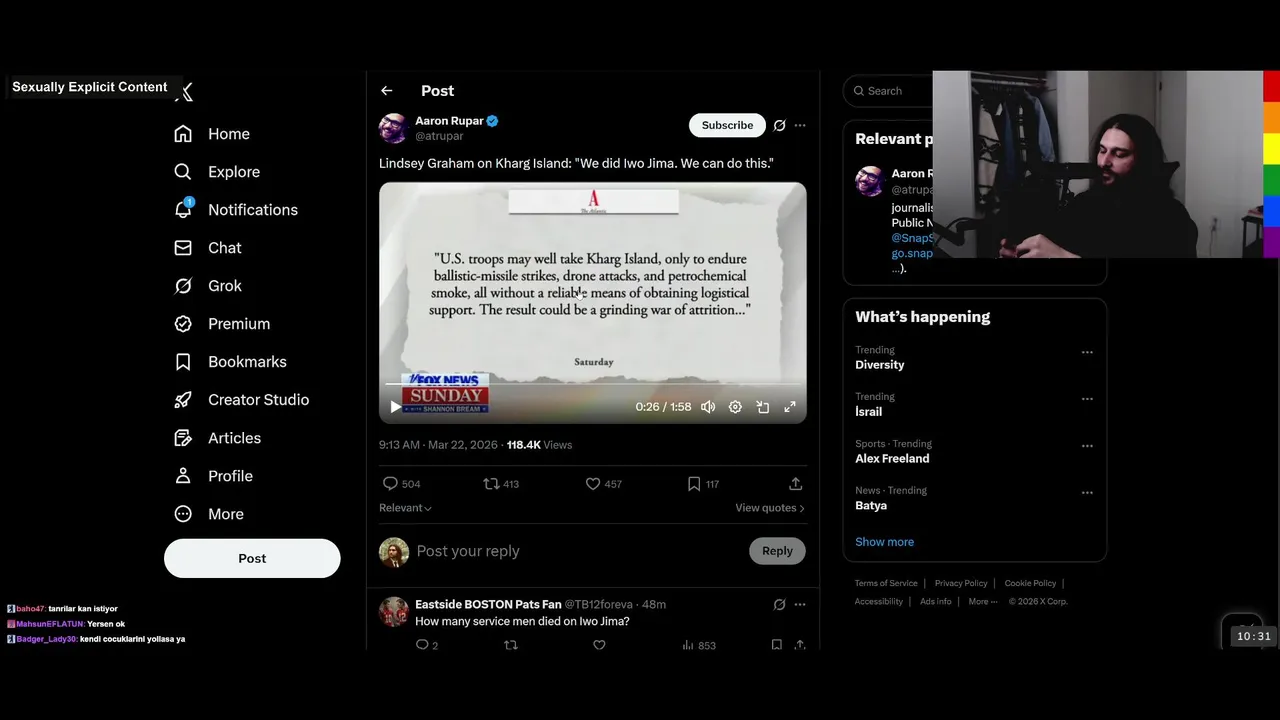The width and height of the screenshot is (1280, 720).
Task: Open the video settings gear
Action: (735, 407)
